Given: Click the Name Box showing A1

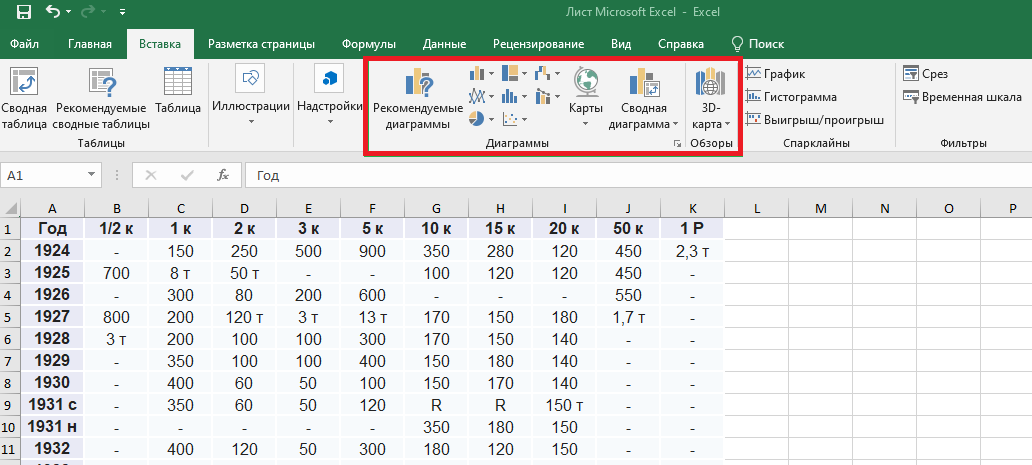Looking at the screenshot, I should (43, 176).
